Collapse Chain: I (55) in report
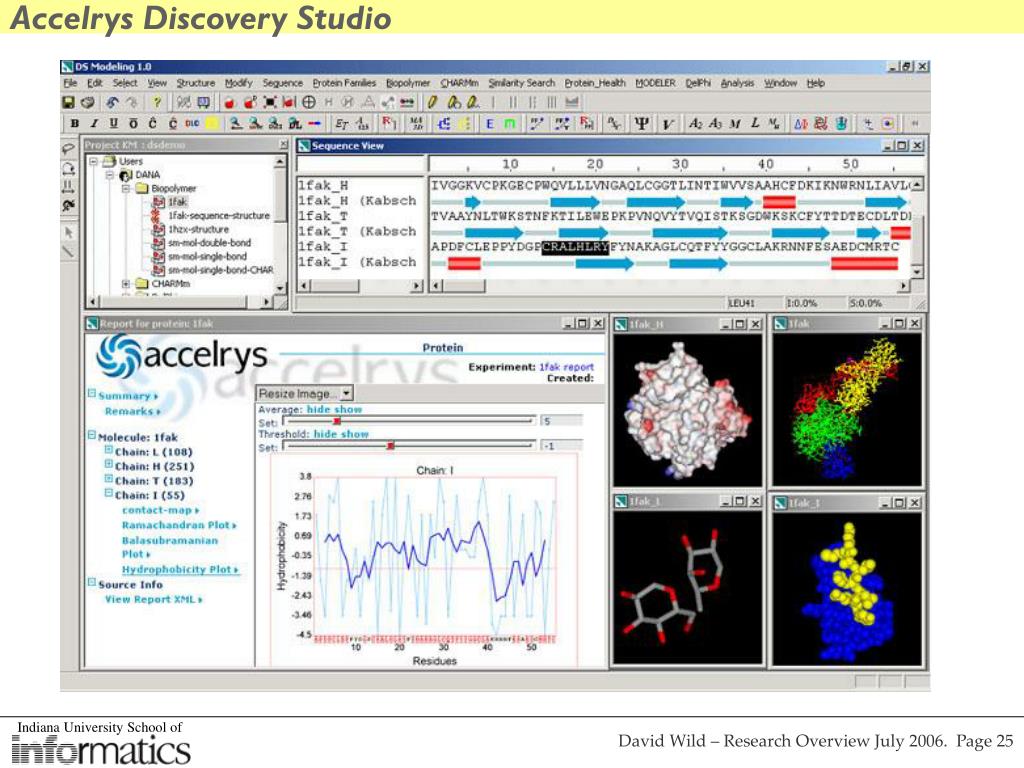Screen dimensions: 1024x768 click(x=109, y=493)
